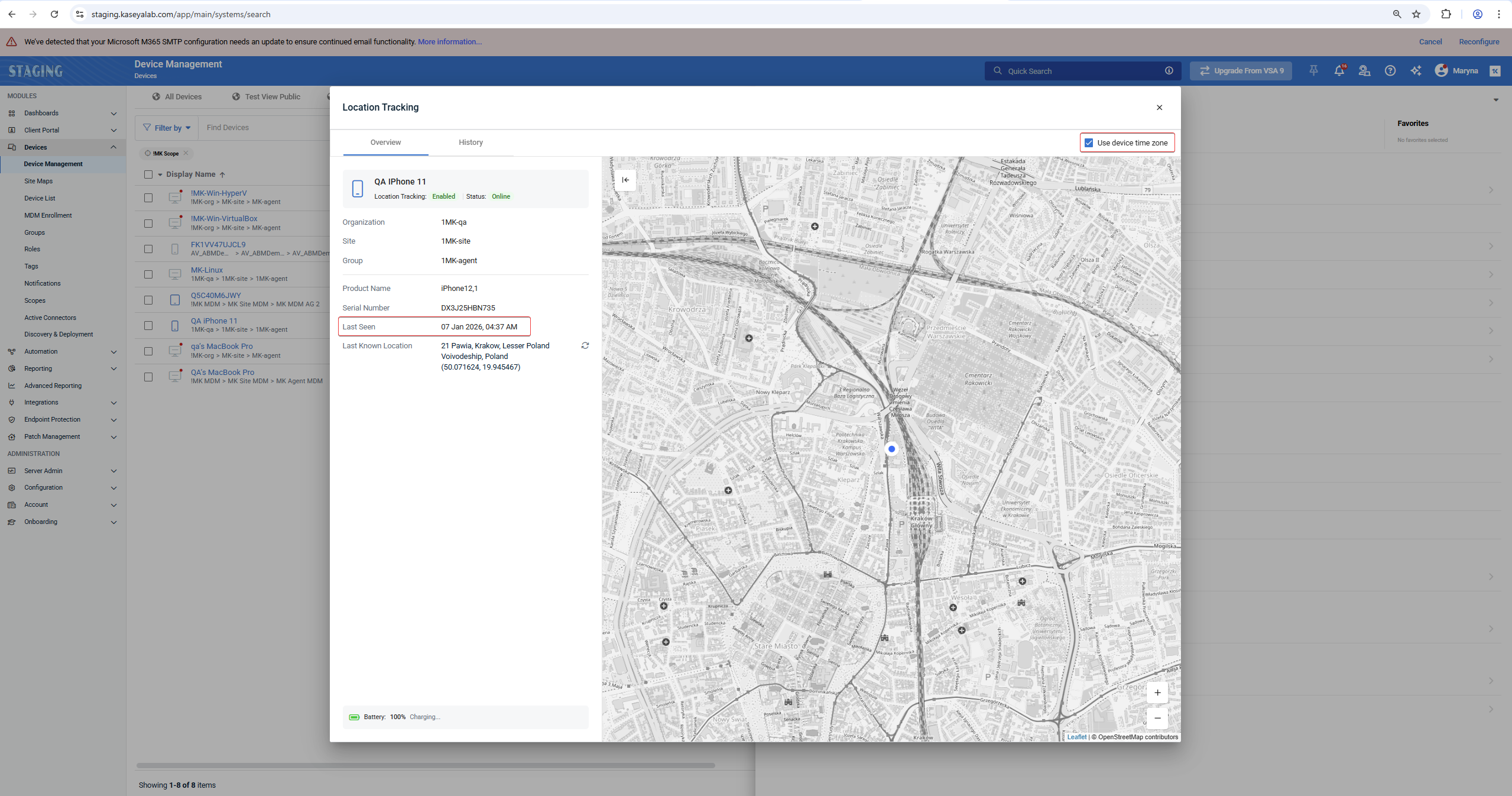
Task: Click the AI sparkle icon
Action: [x=1416, y=71]
